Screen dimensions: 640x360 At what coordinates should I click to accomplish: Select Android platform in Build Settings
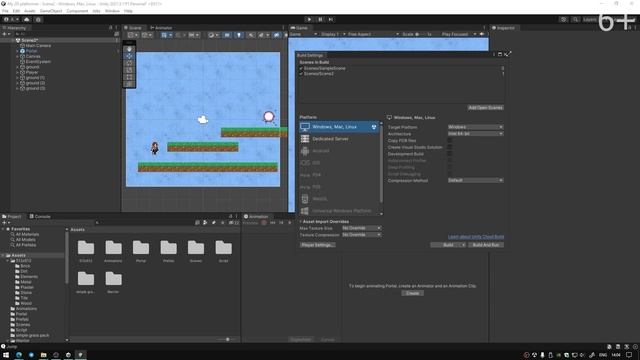[x=339, y=151]
